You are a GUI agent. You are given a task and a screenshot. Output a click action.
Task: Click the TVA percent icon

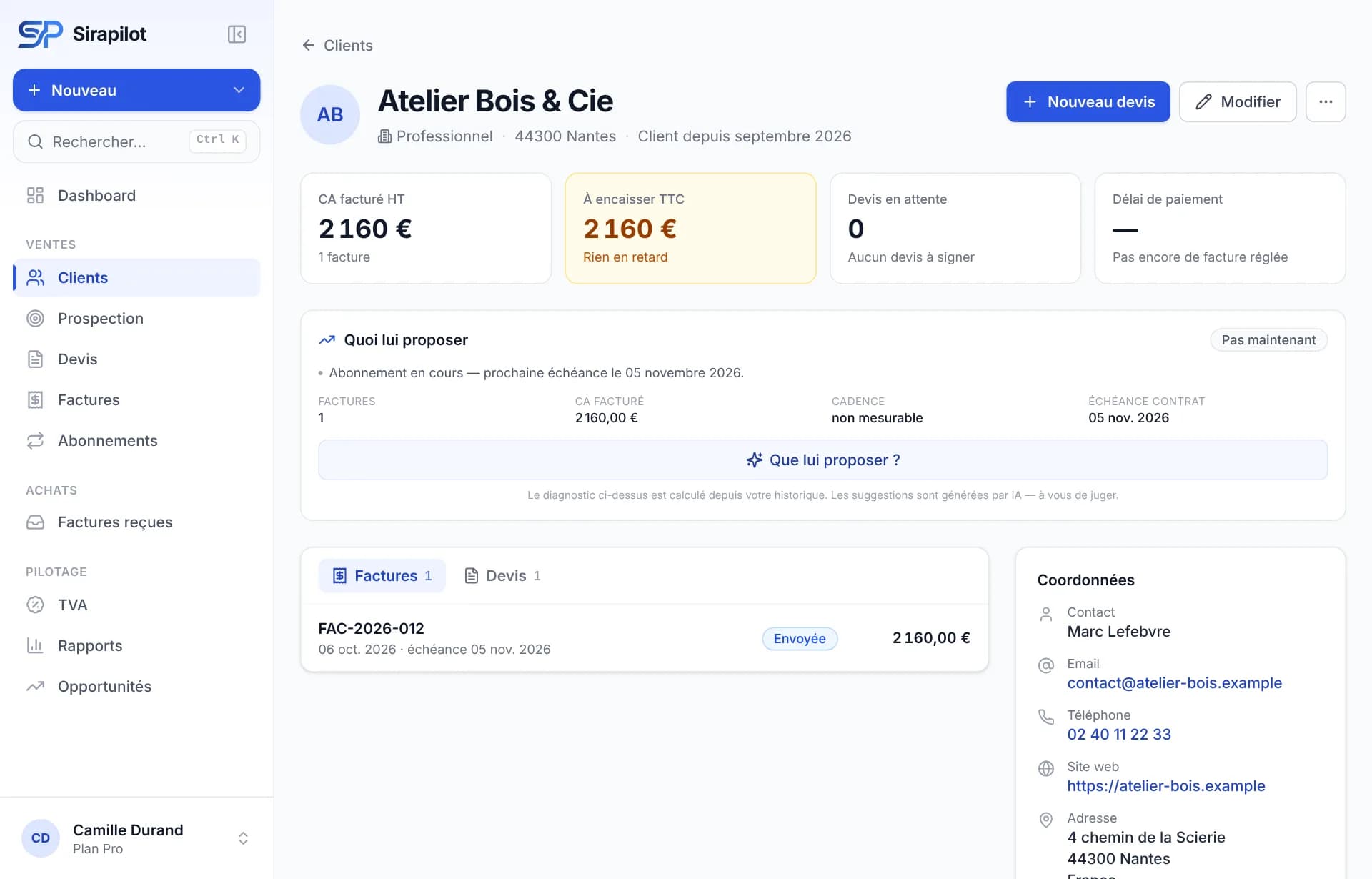point(35,605)
